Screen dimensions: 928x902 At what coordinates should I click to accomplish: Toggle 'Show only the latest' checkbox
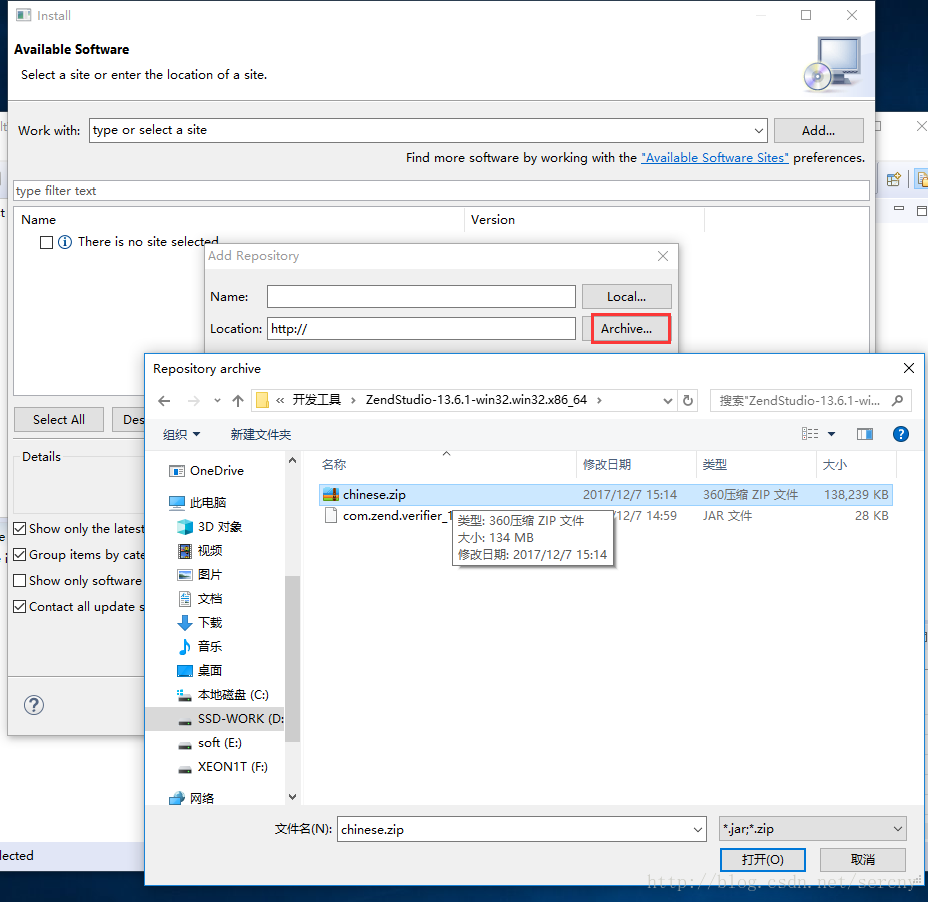[x=20, y=529]
